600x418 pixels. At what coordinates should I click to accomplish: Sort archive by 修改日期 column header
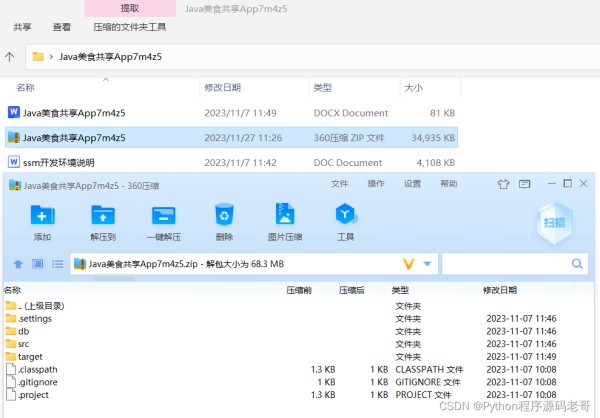tap(500, 290)
